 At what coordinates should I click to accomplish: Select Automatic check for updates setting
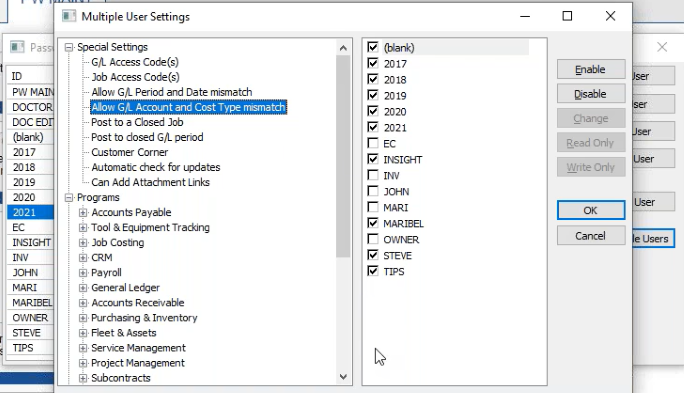(x=156, y=167)
